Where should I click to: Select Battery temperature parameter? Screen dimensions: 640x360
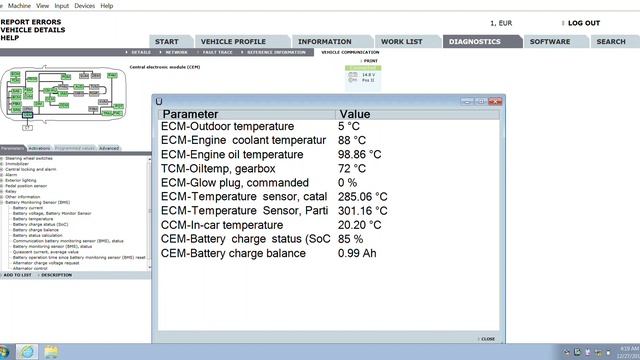(x=33, y=219)
